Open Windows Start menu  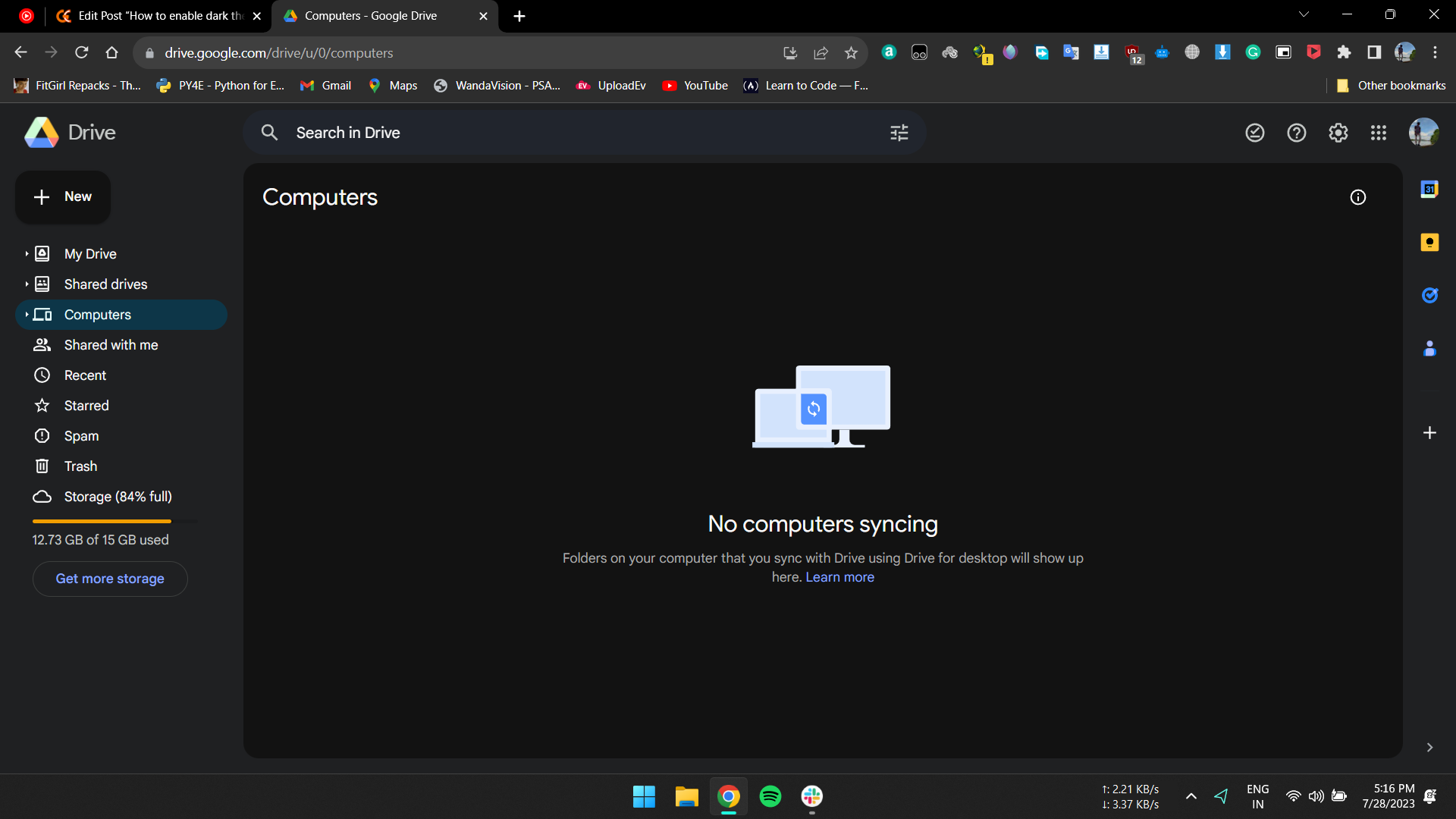coord(644,796)
